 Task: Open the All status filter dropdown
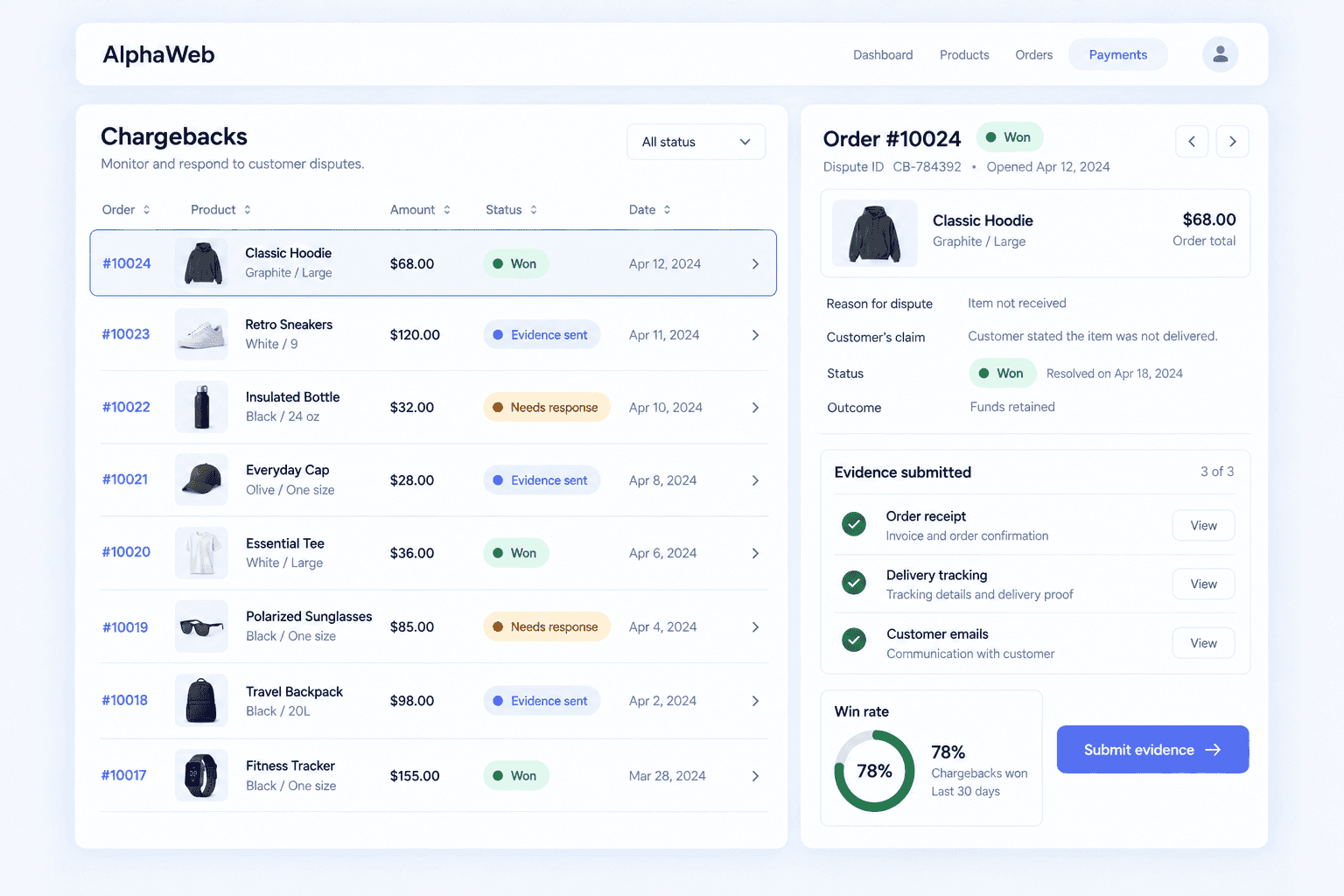pyautogui.click(x=696, y=142)
